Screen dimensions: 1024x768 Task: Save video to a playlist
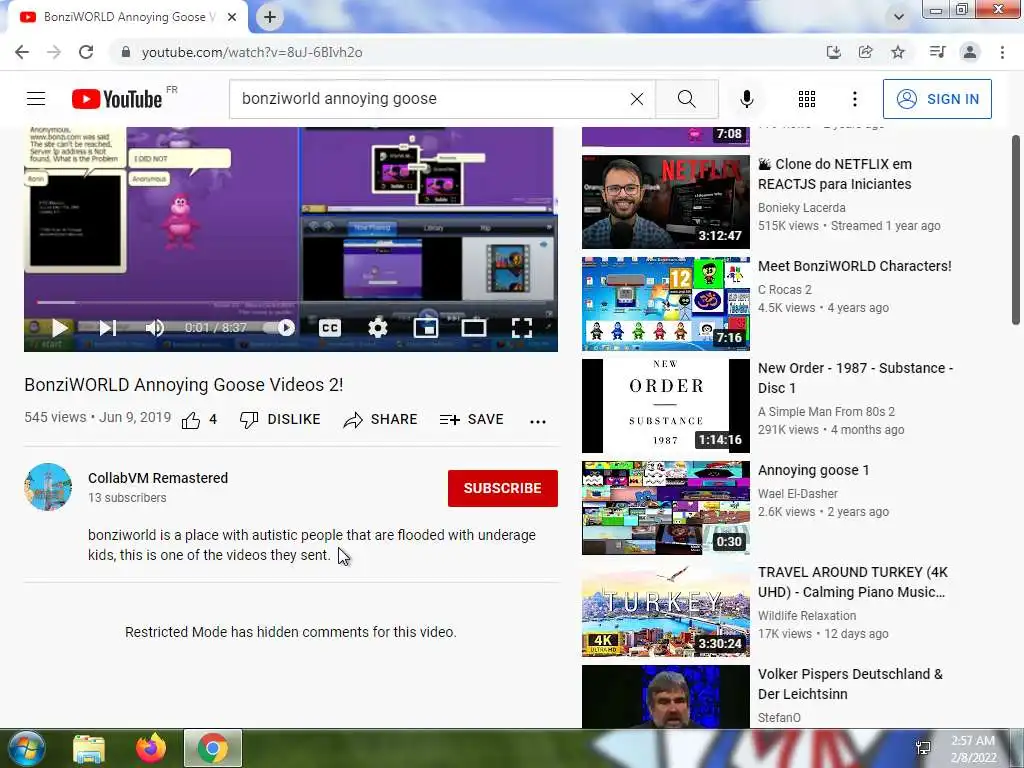pos(472,420)
